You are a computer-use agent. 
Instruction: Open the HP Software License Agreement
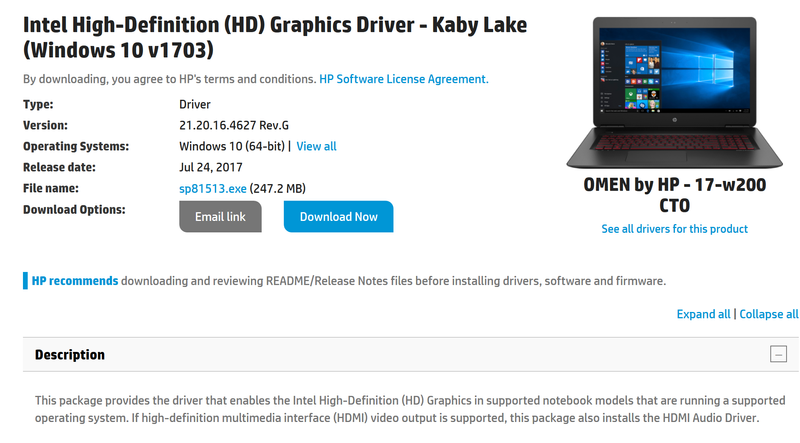click(x=403, y=79)
